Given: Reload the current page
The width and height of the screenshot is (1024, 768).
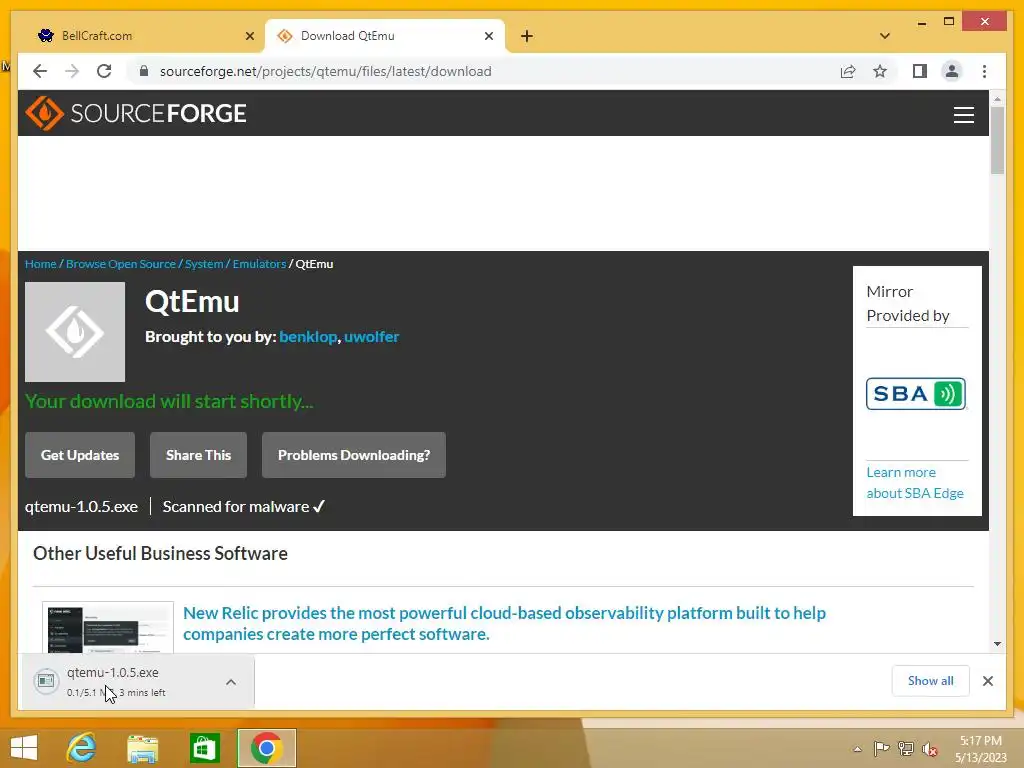Looking at the screenshot, I should pyautogui.click(x=104, y=71).
